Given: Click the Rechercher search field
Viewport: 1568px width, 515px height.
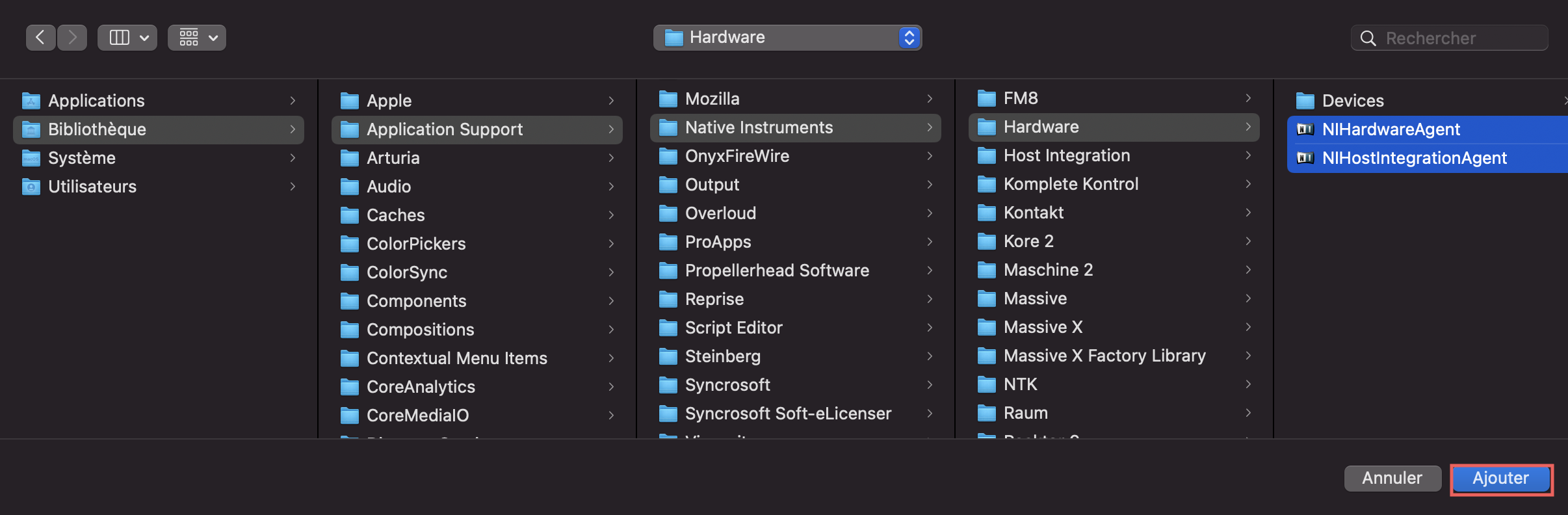Looking at the screenshot, I should [x=1450, y=38].
